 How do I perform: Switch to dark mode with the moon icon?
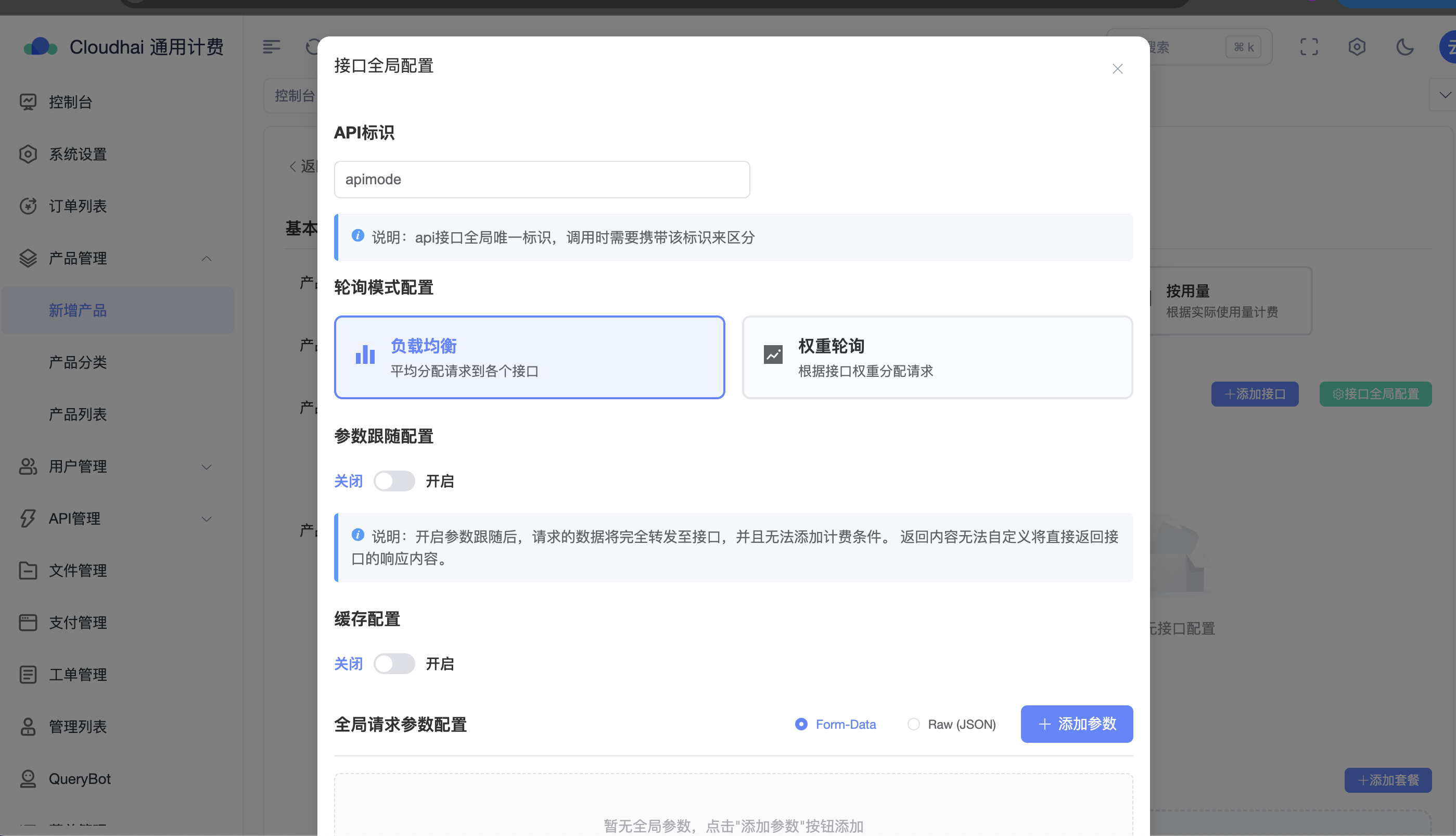tap(1404, 46)
